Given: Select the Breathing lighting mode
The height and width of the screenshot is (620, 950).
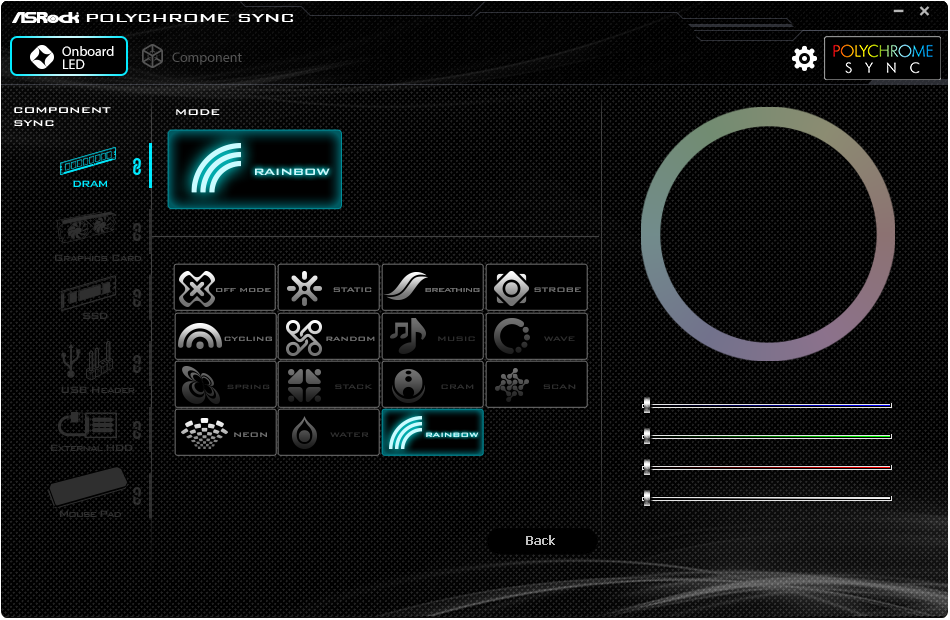Looking at the screenshot, I should click(433, 288).
